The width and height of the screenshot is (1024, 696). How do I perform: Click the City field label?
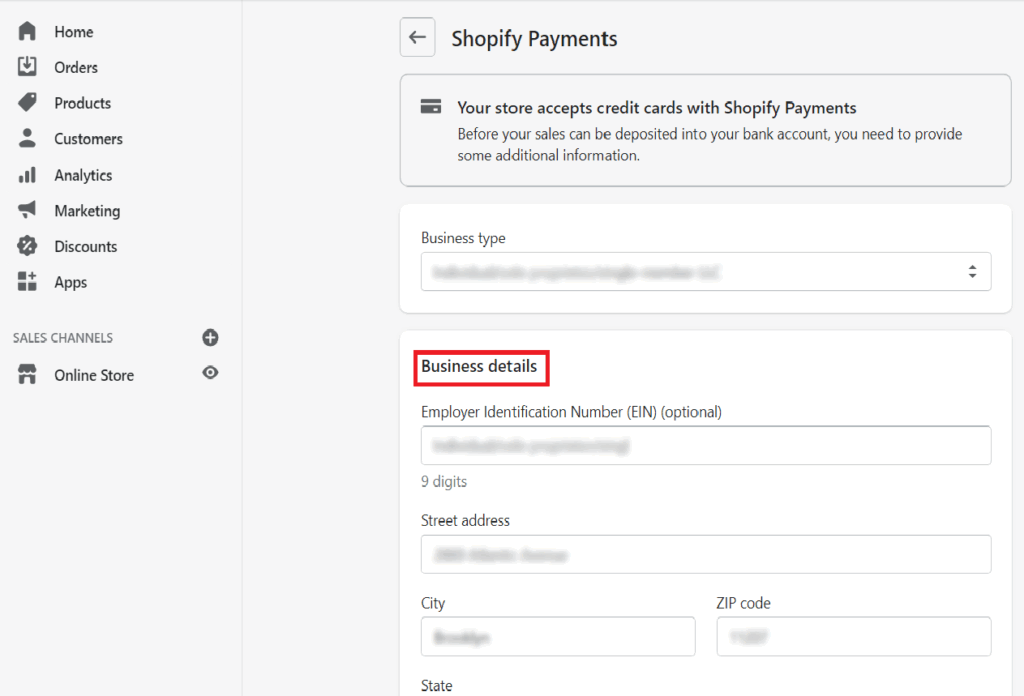pyautogui.click(x=433, y=603)
